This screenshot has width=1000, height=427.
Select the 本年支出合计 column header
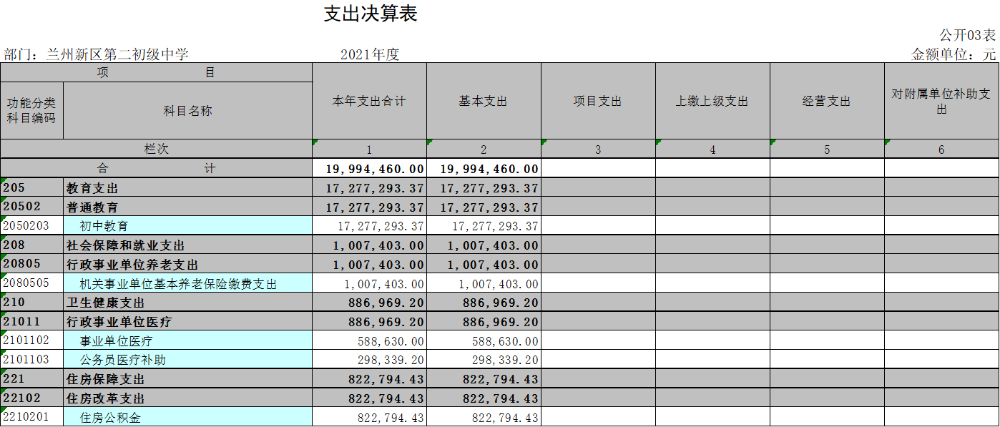(x=369, y=102)
